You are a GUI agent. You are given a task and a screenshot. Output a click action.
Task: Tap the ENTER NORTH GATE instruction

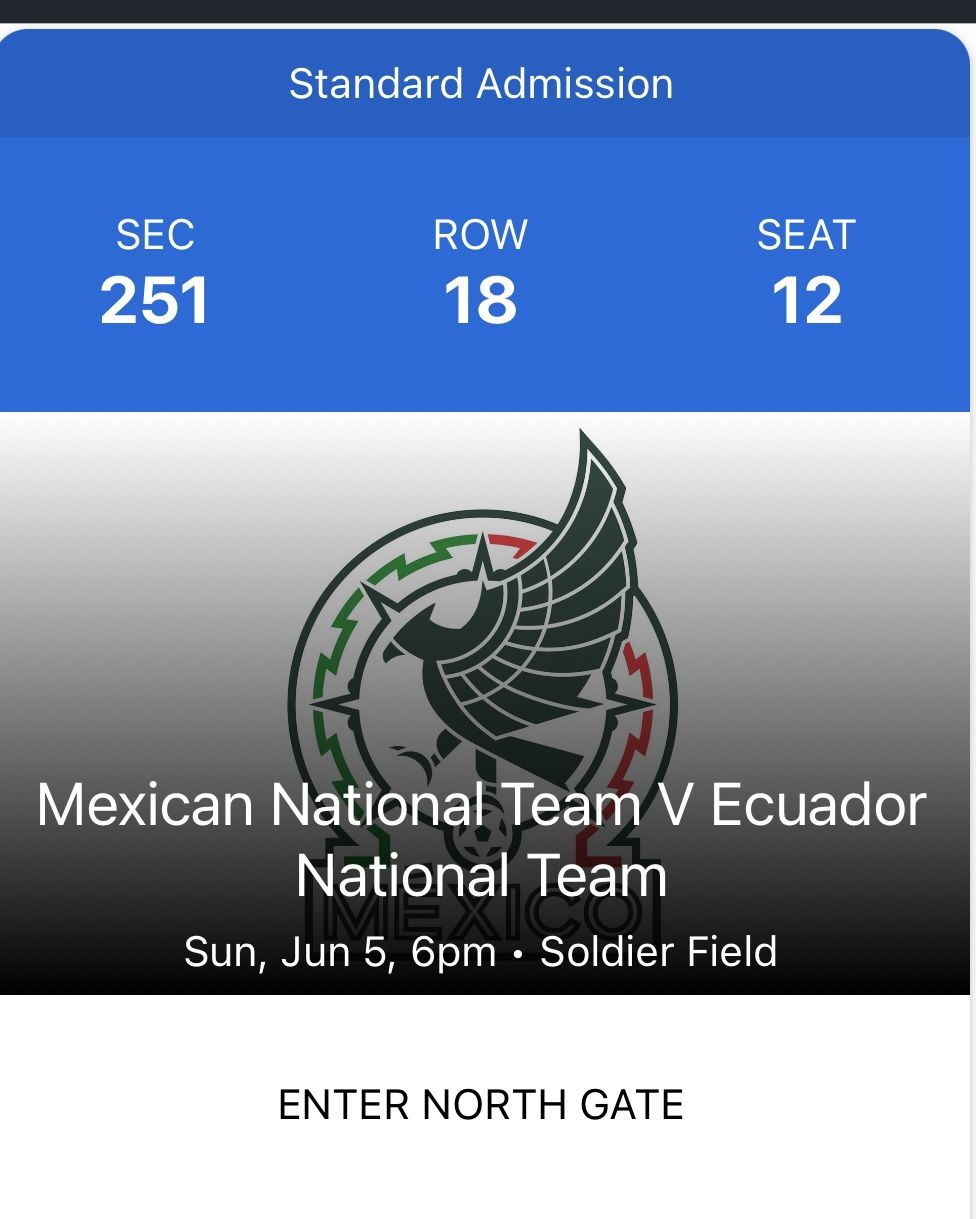coord(481,1105)
